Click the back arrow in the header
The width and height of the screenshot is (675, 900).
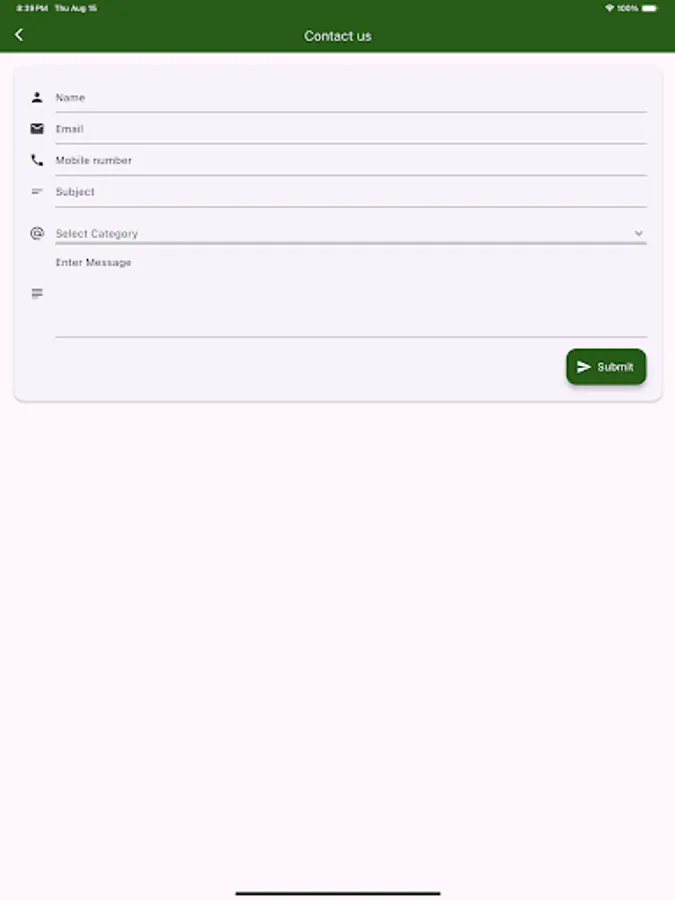click(x=19, y=33)
